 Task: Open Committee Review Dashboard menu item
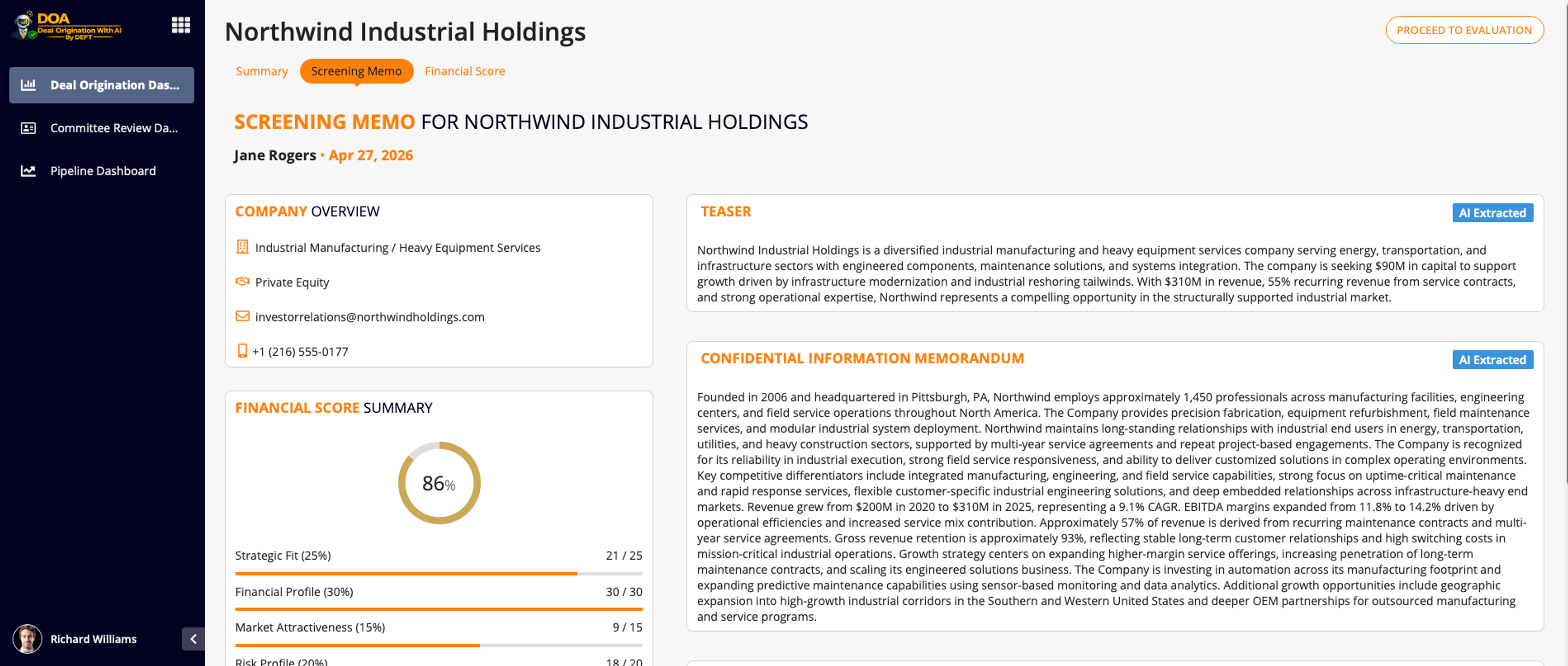click(x=102, y=128)
